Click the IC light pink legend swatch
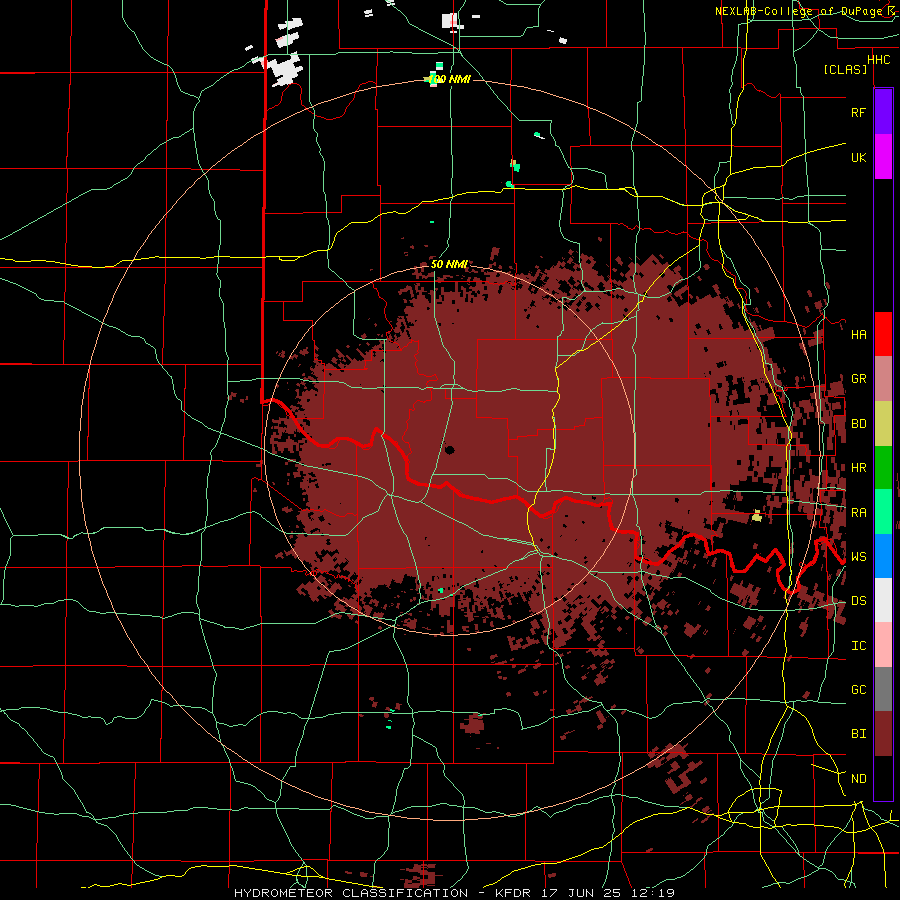 (x=883, y=645)
